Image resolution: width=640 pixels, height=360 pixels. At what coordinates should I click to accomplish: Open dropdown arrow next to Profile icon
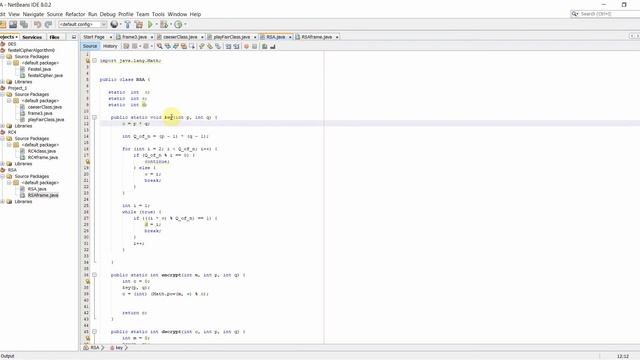coord(185,24)
